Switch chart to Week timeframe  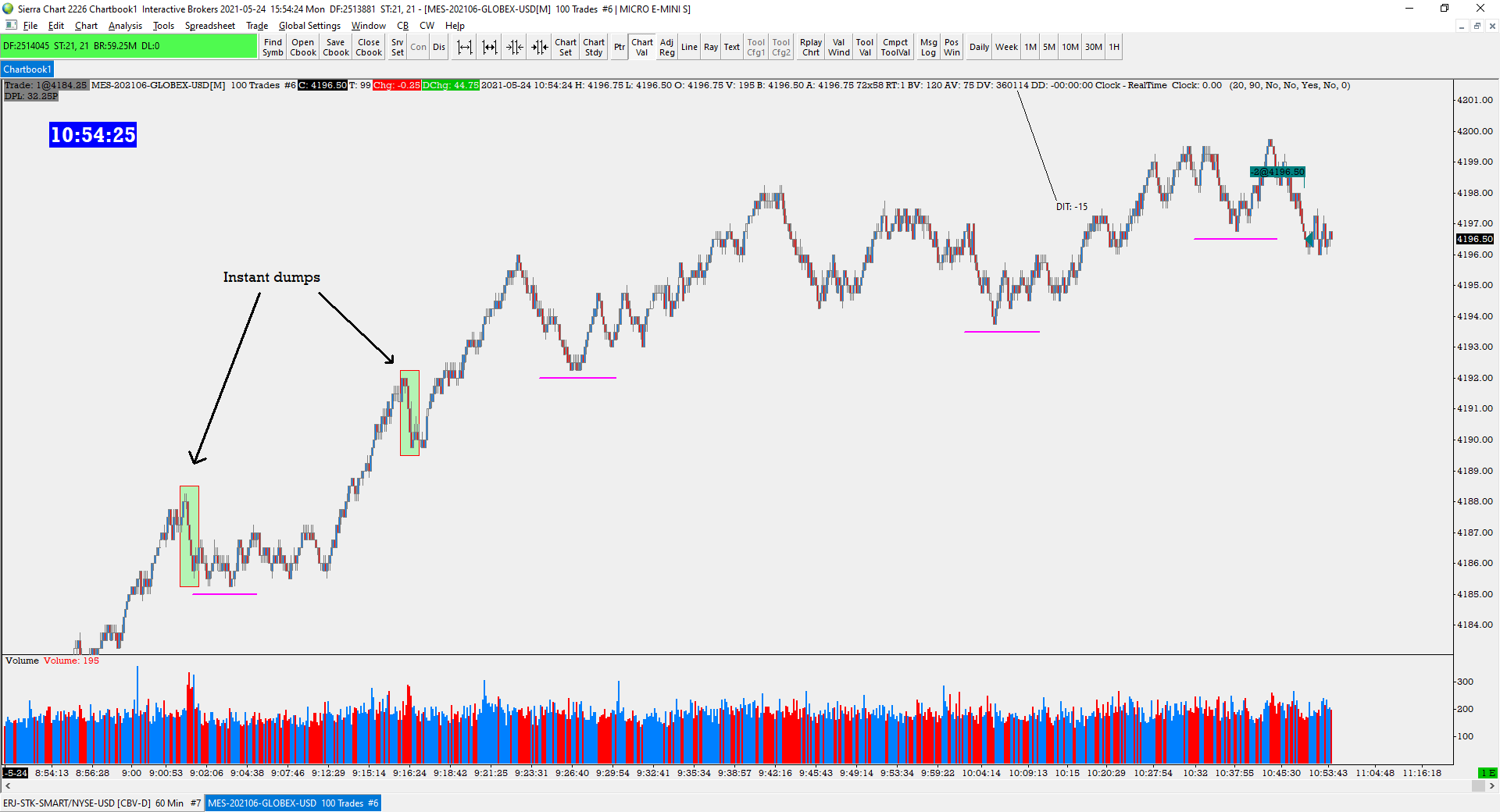pos(1006,47)
